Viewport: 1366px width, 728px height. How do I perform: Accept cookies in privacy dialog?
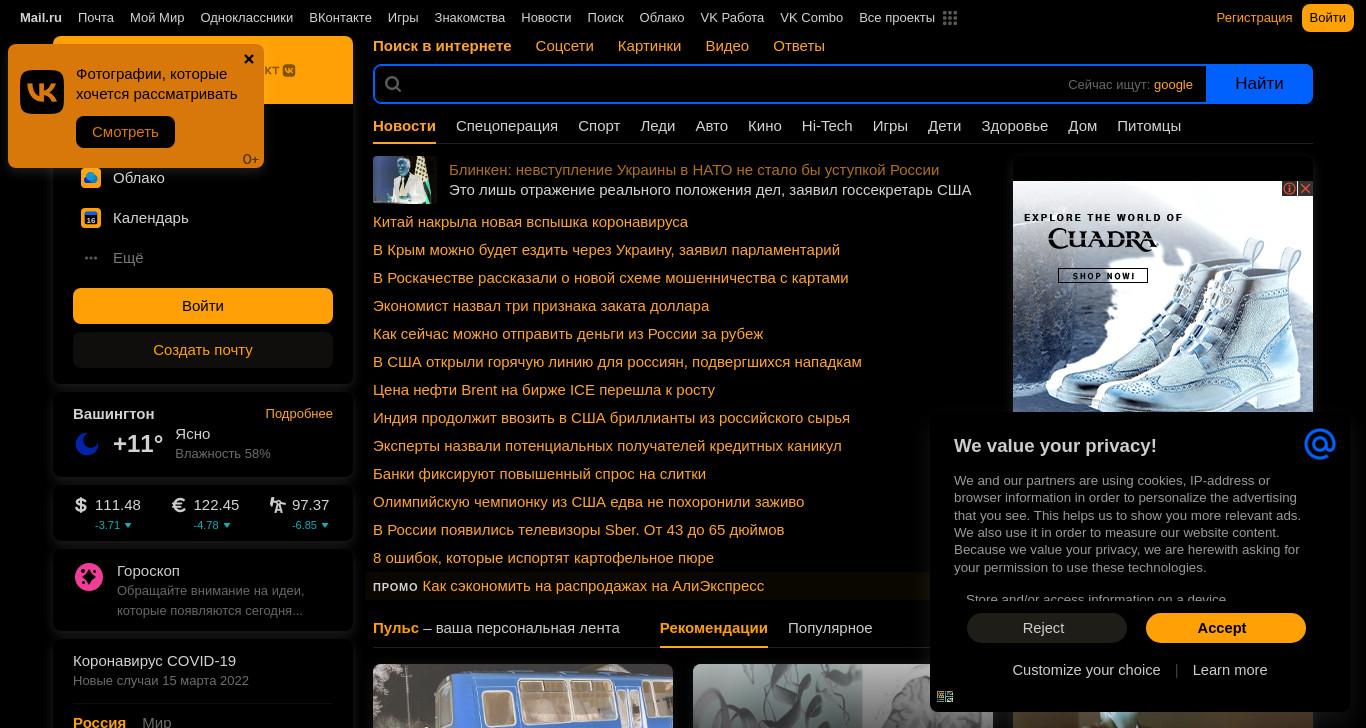pos(1226,628)
